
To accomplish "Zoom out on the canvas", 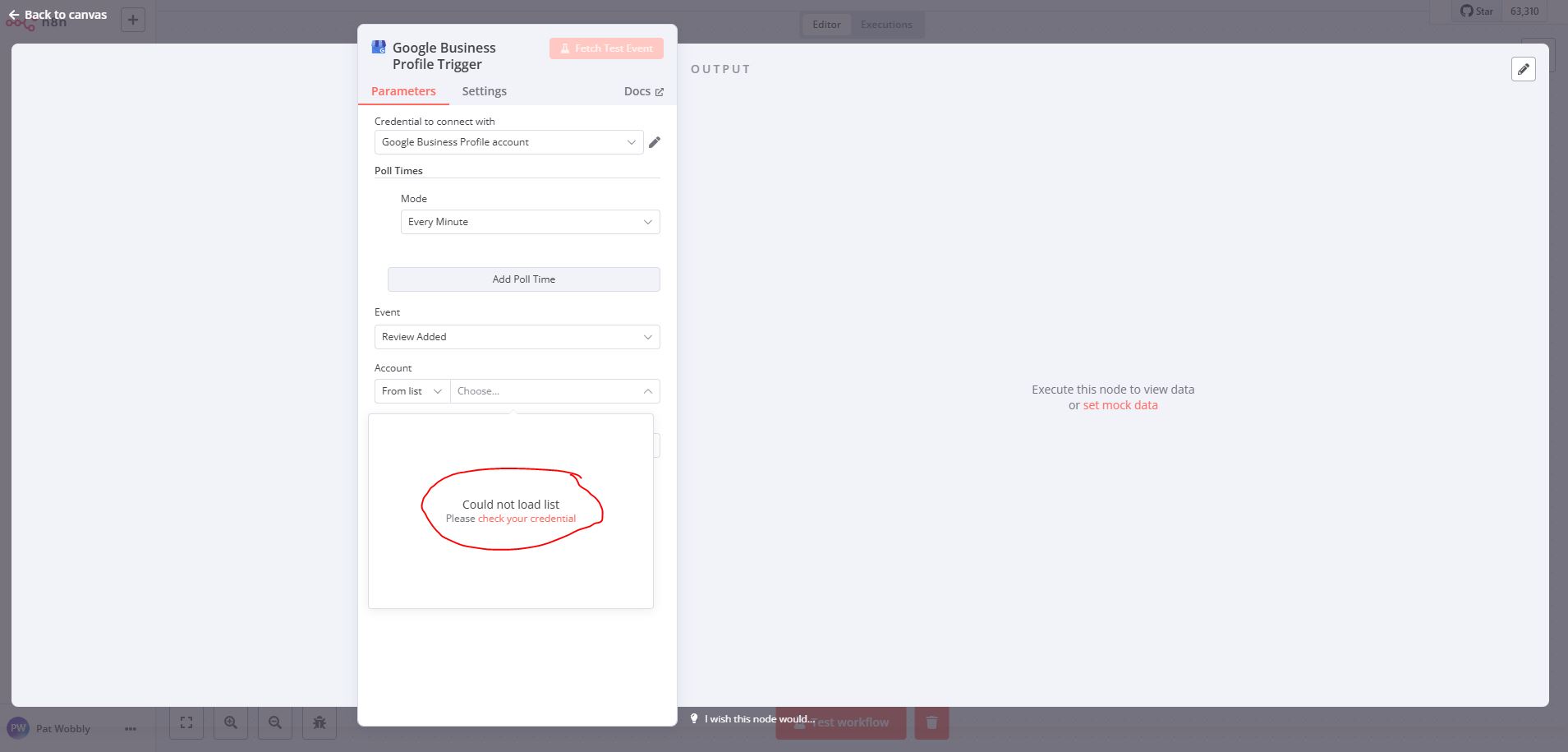I will tap(275, 722).
